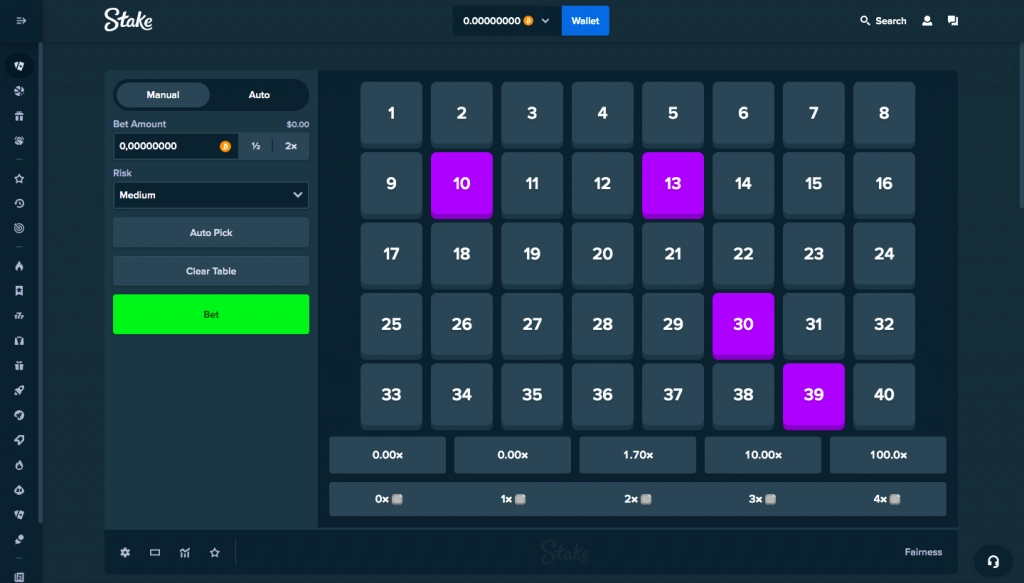The width and height of the screenshot is (1024, 583).
Task: Click the live support headset icon
Action: (993, 561)
